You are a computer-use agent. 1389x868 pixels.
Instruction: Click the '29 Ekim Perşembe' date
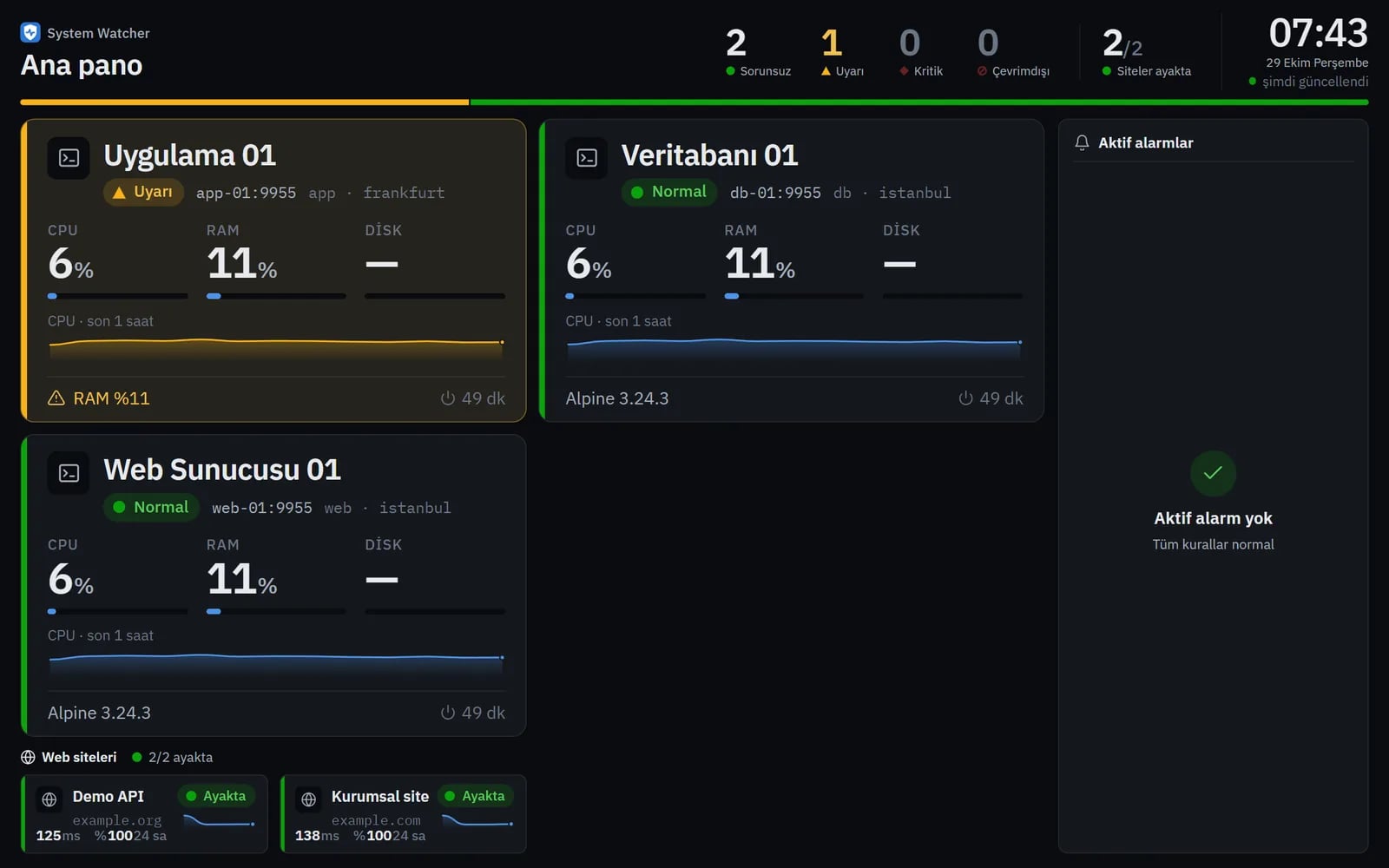click(1317, 62)
